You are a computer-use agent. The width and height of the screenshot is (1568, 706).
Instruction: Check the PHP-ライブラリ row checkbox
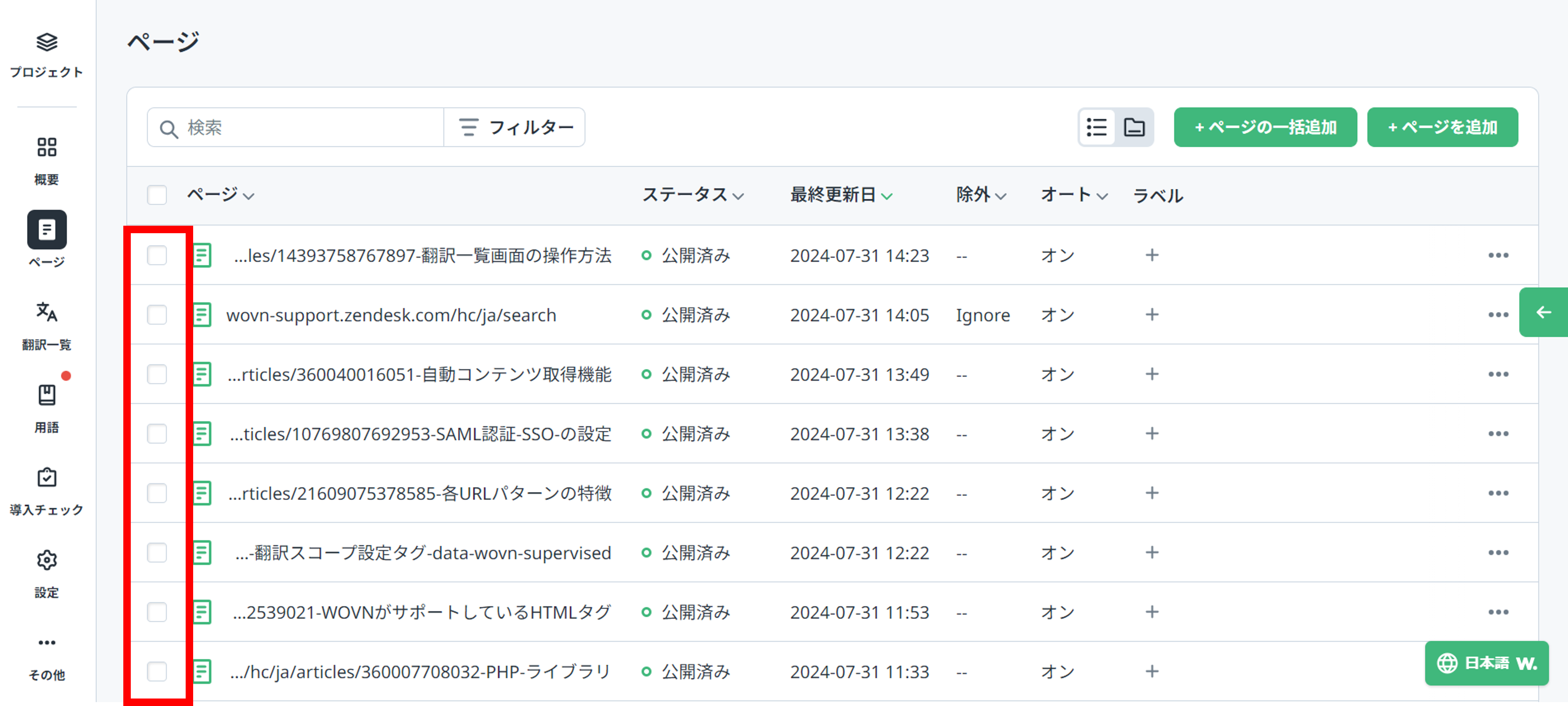[157, 671]
